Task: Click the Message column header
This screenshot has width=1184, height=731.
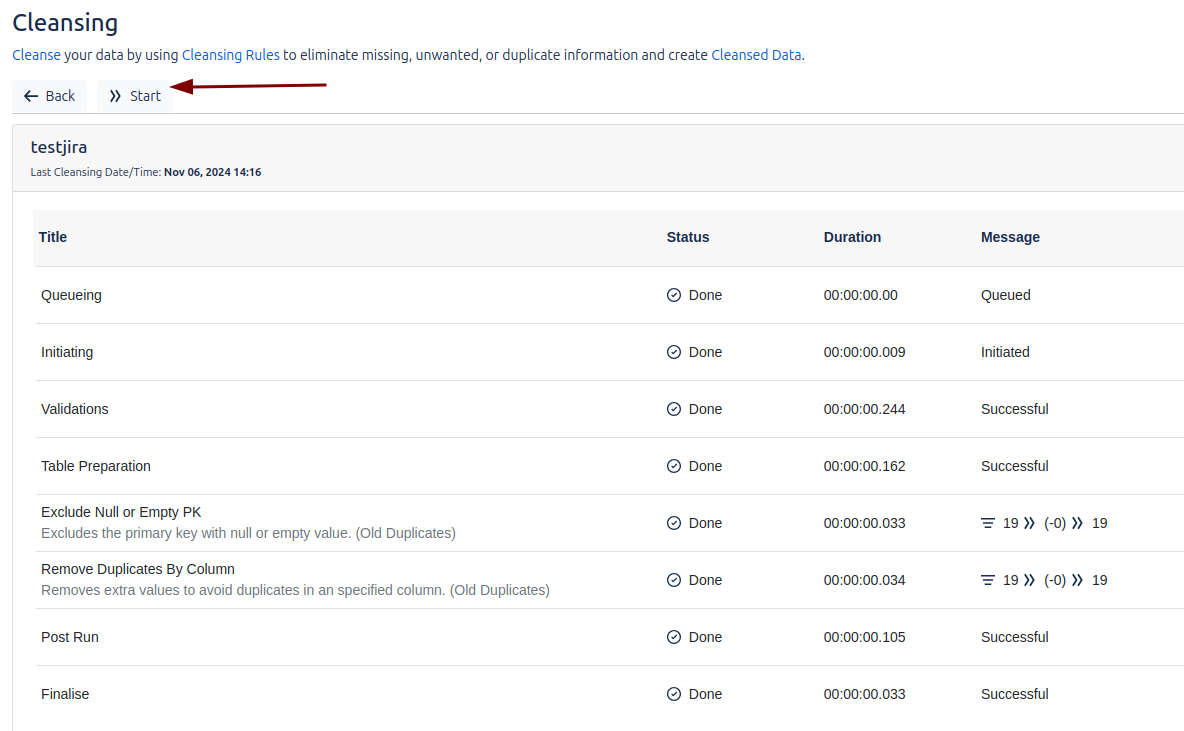Action: click(x=1010, y=237)
